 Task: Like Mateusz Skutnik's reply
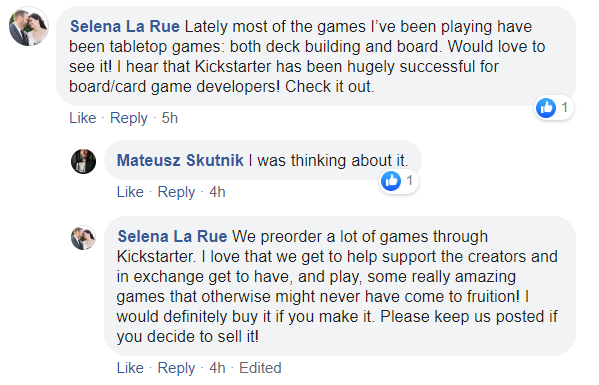[130, 192]
